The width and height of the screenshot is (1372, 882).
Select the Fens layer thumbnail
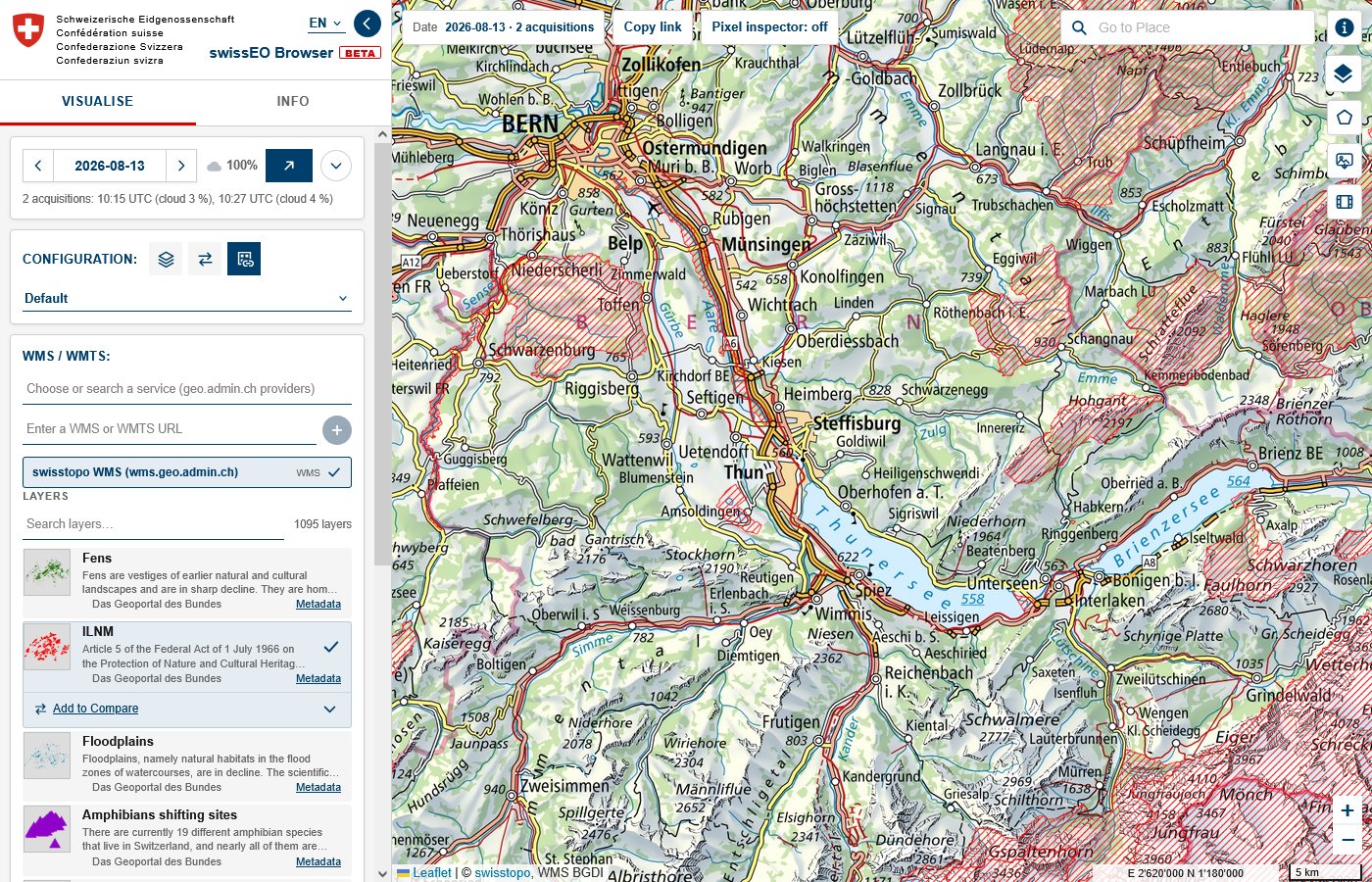pyautogui.click(x=47, y=573)
